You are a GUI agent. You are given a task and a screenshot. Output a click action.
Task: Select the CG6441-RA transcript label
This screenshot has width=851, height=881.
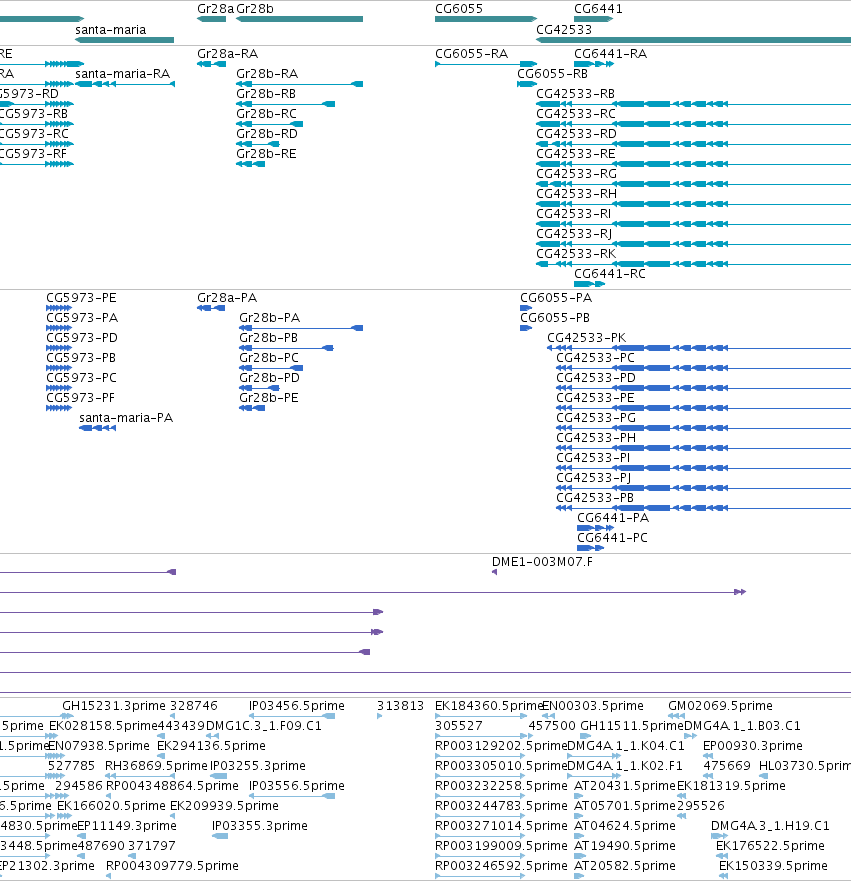point(611,54)
